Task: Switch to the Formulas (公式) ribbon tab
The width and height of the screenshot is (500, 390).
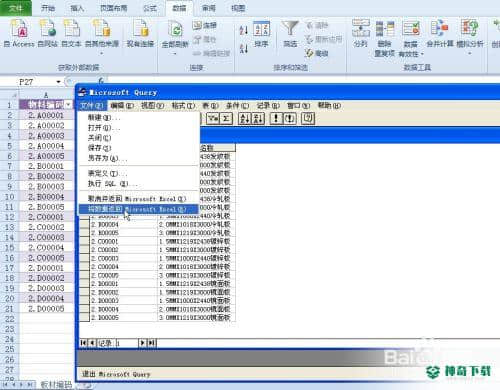Action: [150, 8]
